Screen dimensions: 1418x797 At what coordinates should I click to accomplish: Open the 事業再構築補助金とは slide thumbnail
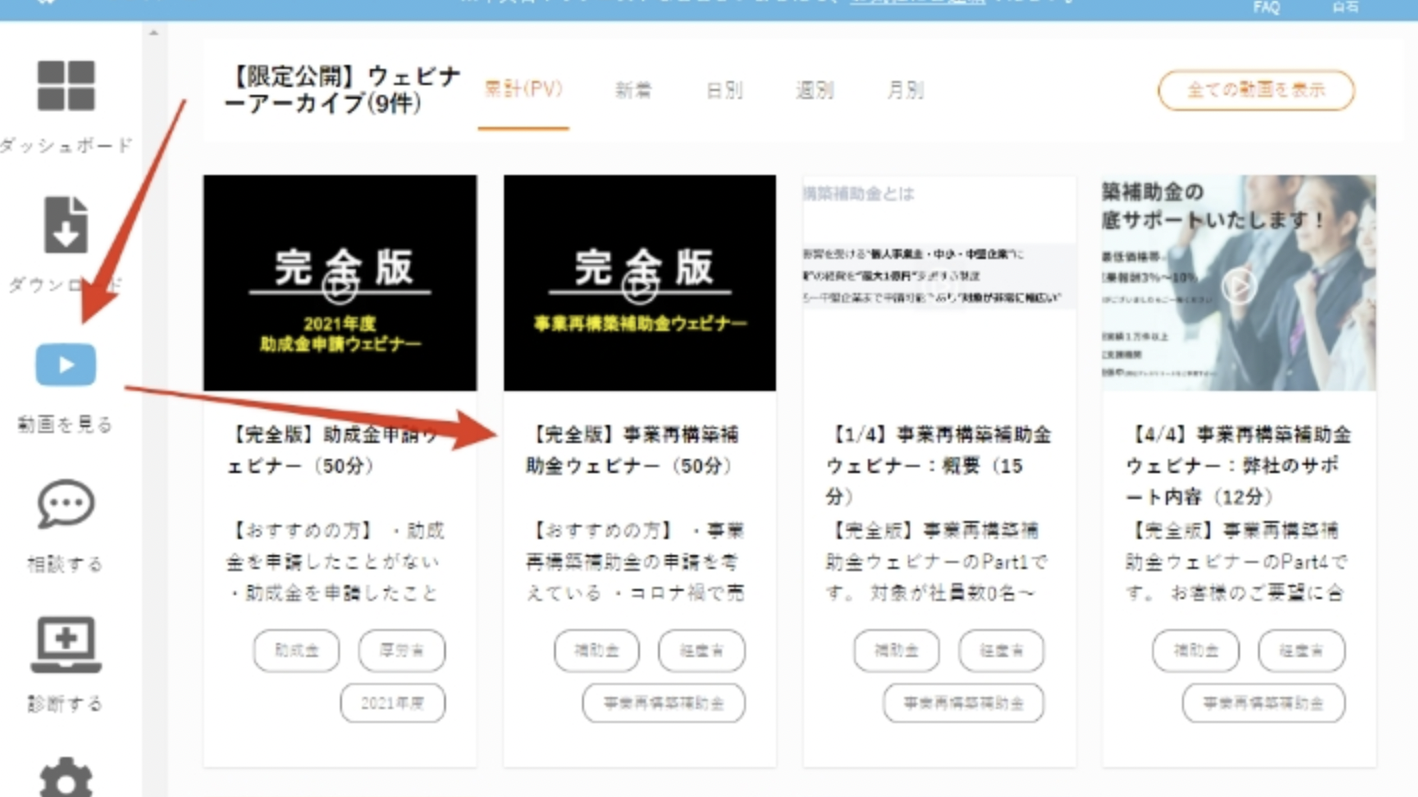coord(939,283)
